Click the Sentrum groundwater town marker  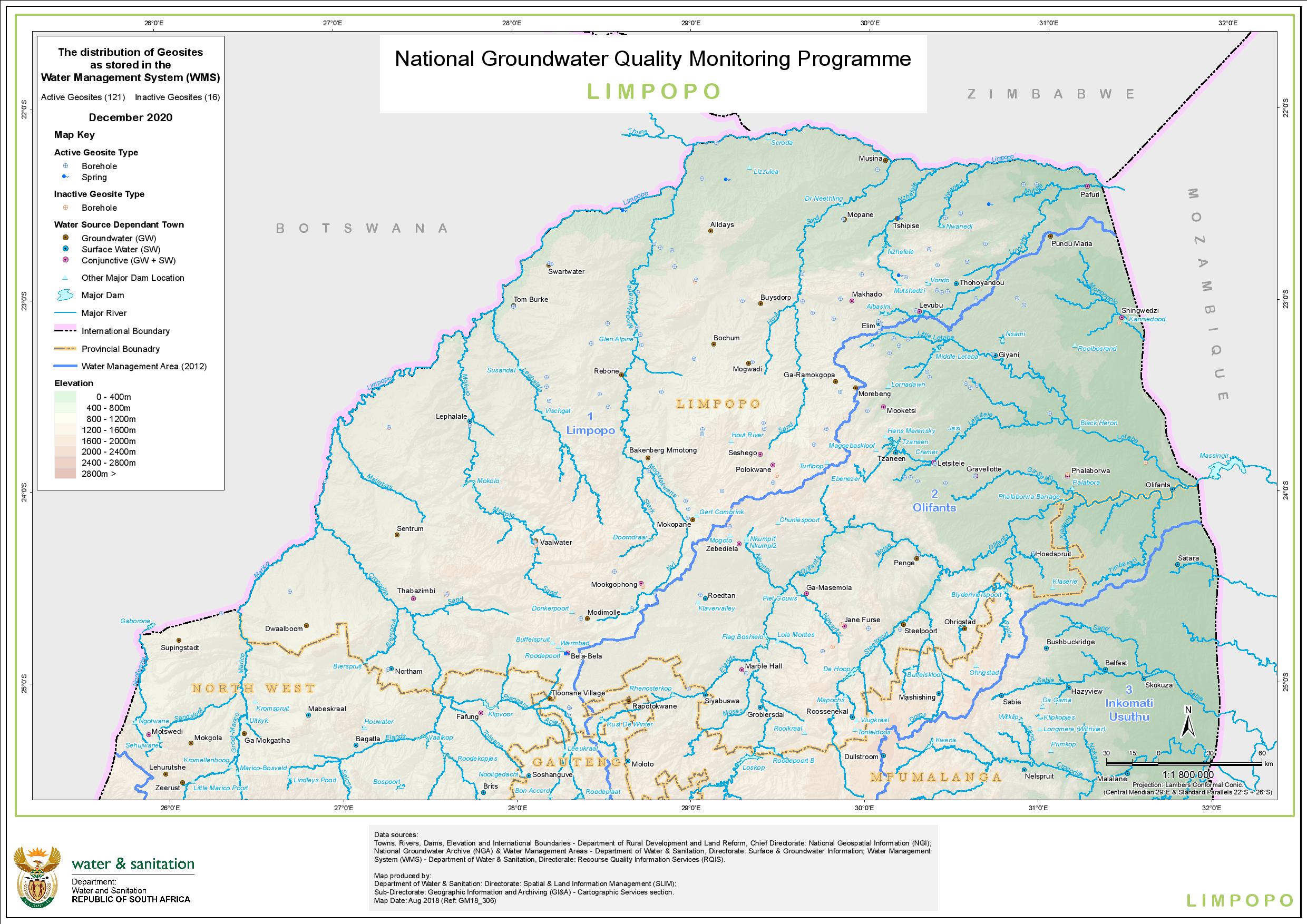click(397, 535)
